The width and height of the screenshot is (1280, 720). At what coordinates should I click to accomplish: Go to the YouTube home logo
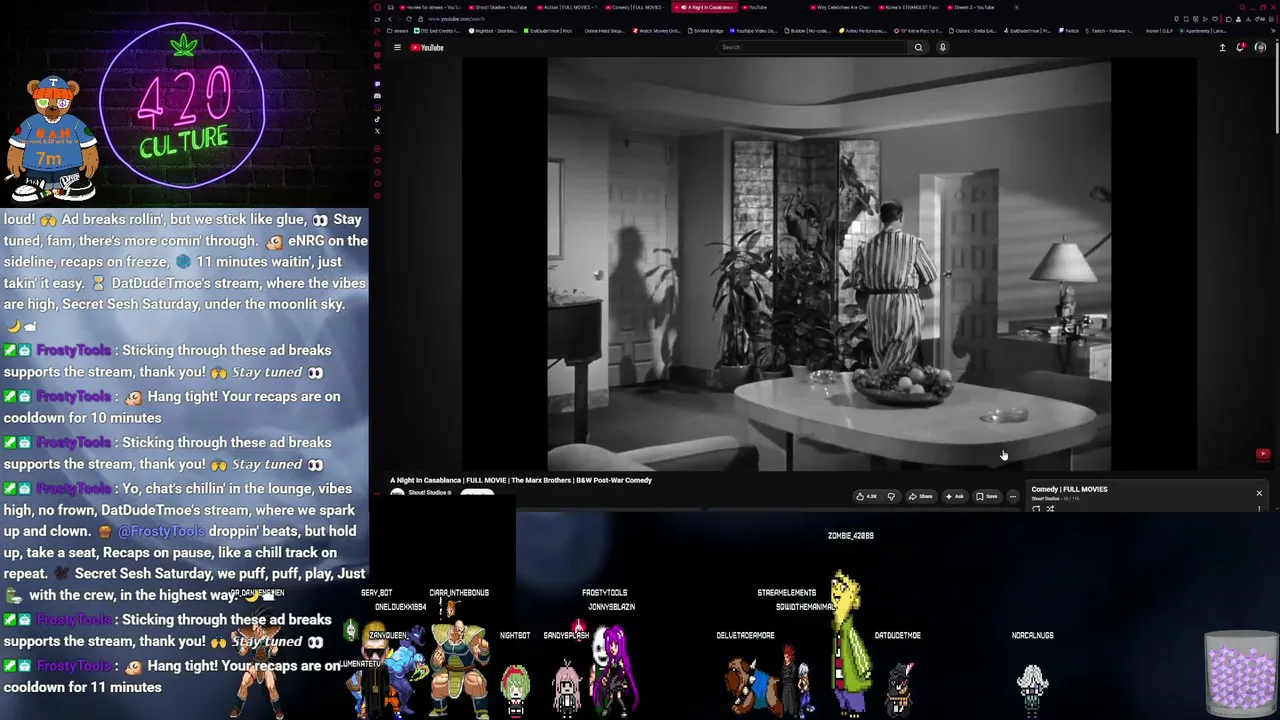click(x=427, y=47)
